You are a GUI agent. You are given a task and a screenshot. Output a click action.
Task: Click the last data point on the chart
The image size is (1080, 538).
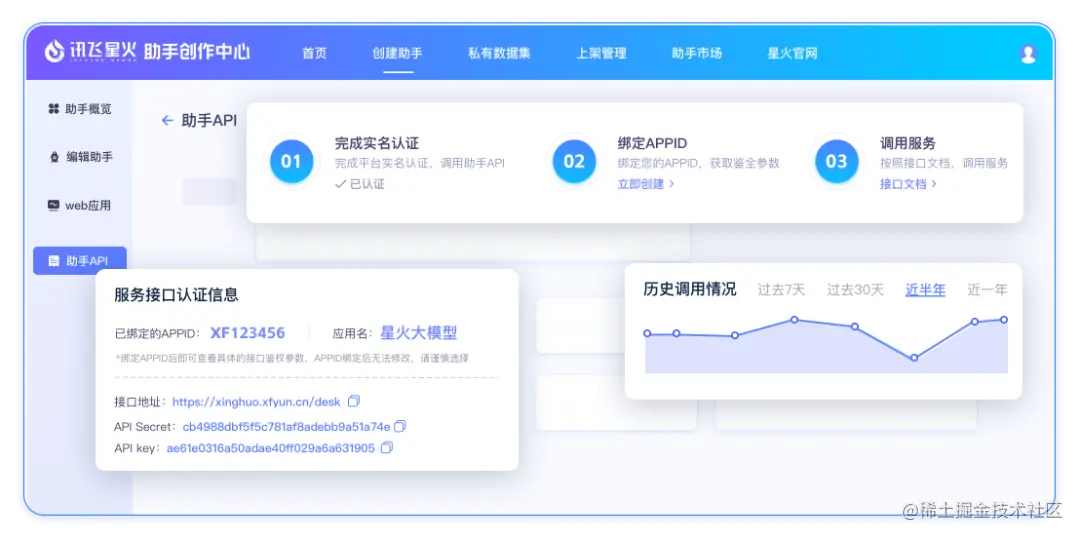[1004, 320]
